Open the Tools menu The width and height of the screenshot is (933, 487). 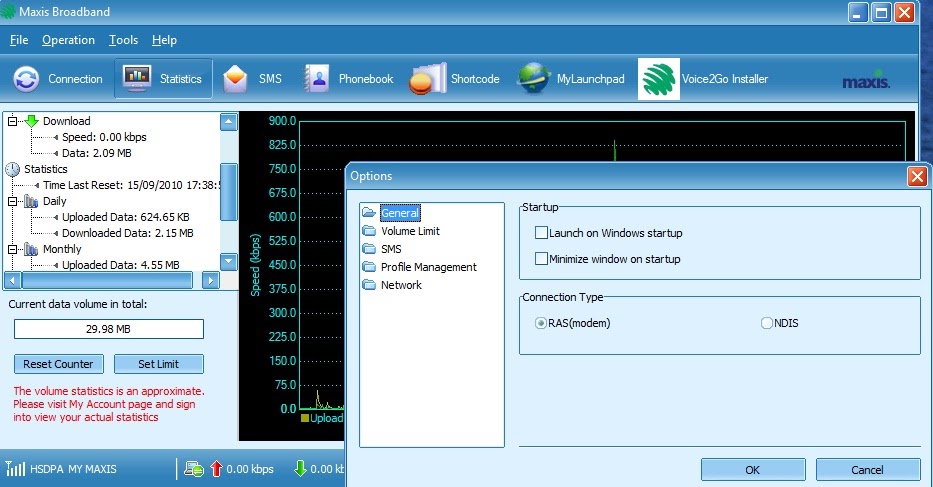[123, 40]
